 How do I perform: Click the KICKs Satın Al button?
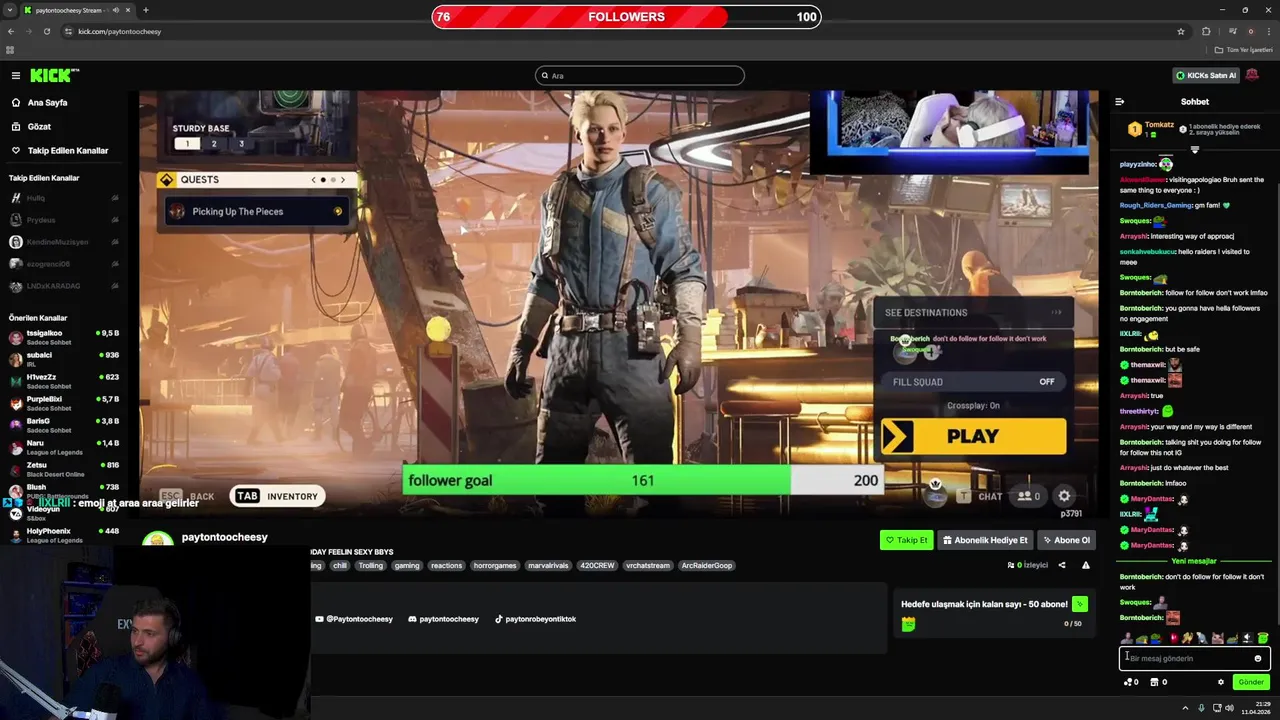point(1206,75)
